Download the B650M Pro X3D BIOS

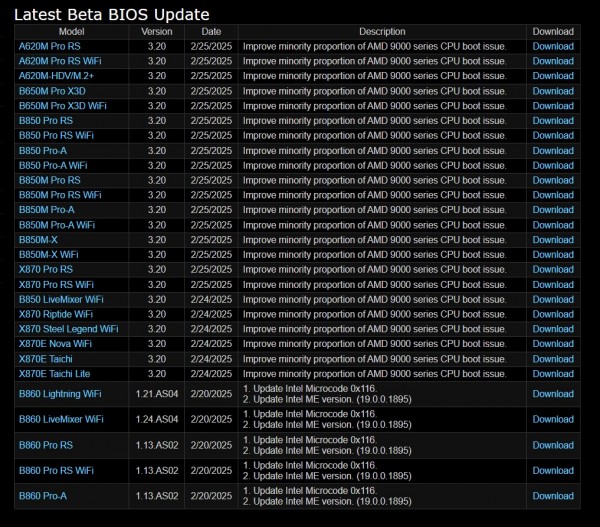click(x=552, y=91)
